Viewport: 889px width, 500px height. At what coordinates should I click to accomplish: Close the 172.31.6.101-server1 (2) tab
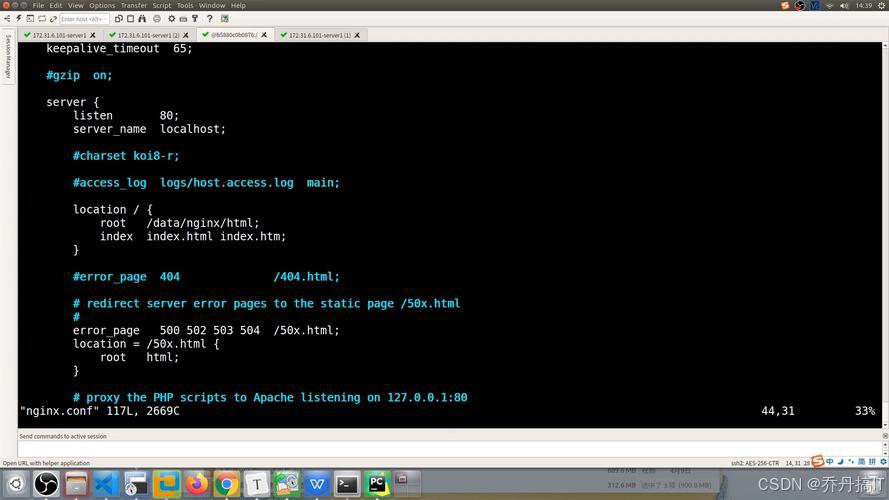(x=185, y=35)
